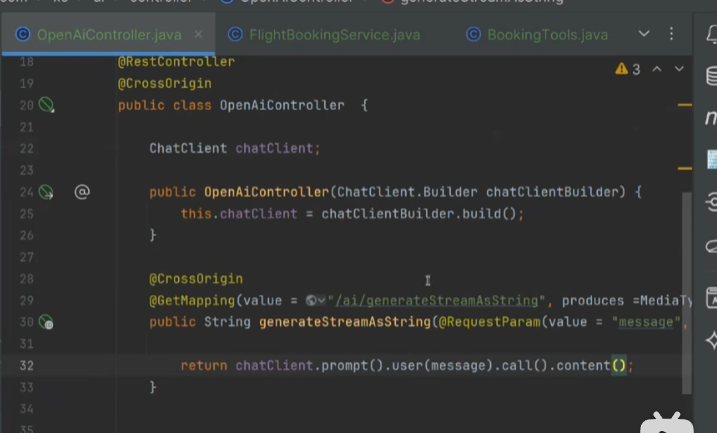The width and height of the screenshot is (717, 433).
Task: Open the editor tabs three-dot options menu
Action: (x=671, y=33)
